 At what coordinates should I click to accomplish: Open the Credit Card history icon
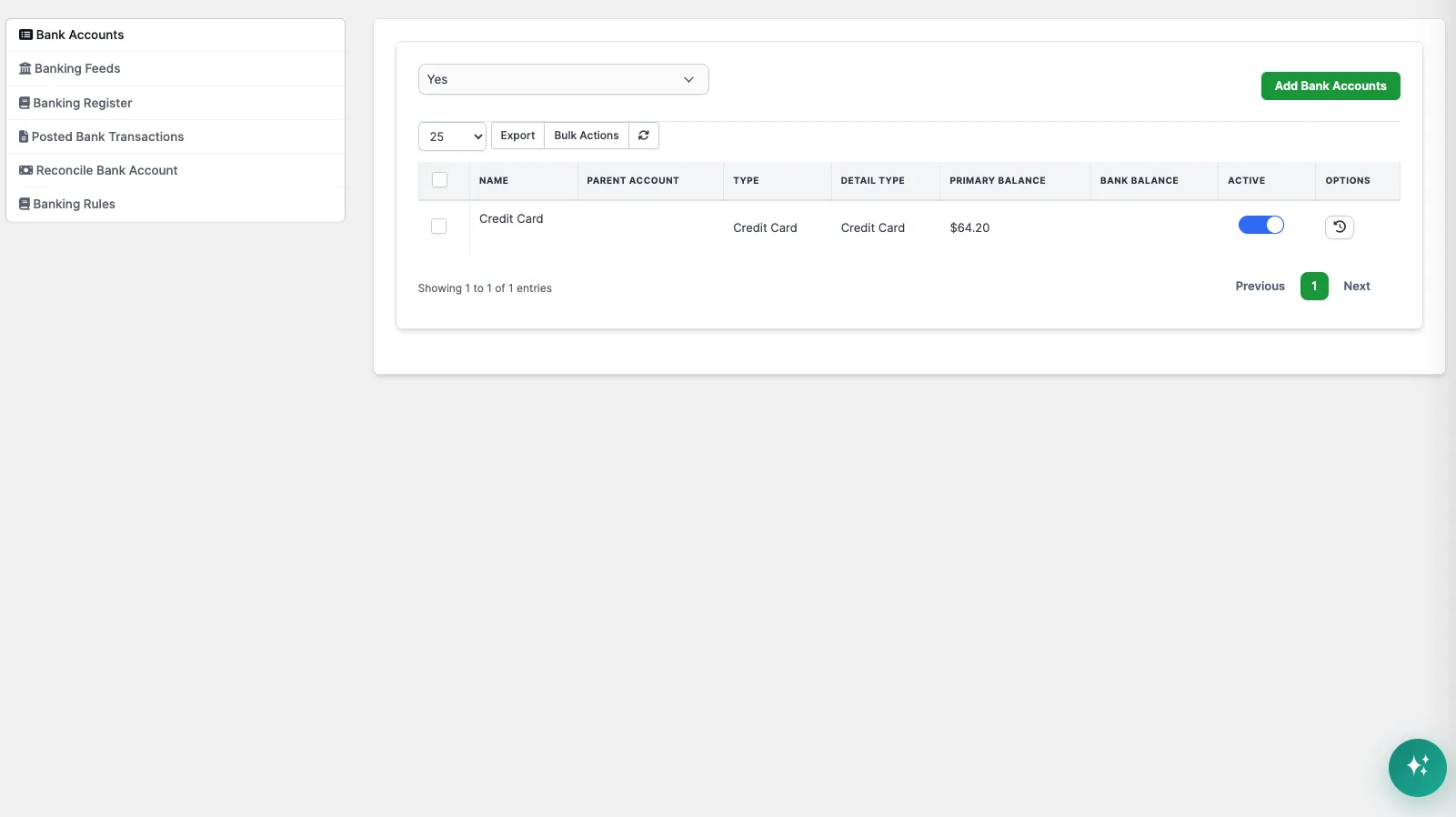1340,227
